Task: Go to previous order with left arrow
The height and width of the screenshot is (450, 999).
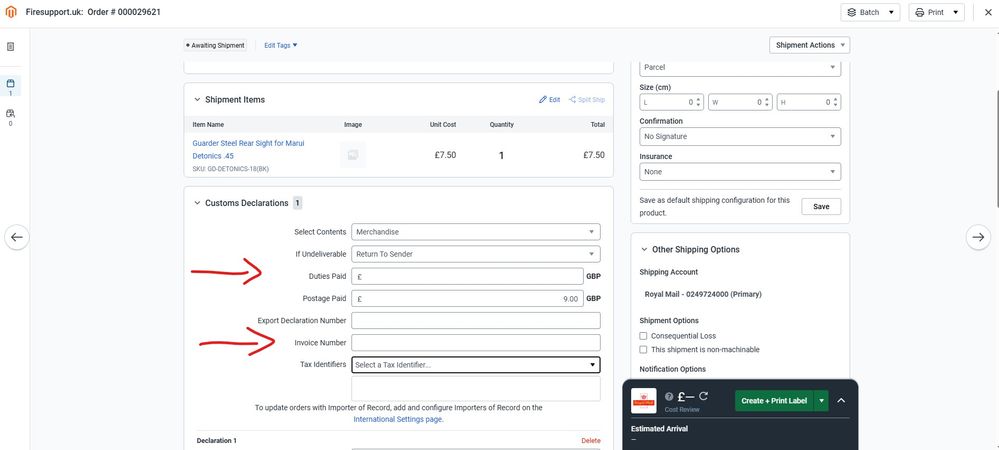Action: pyautogui.click(x=17, y=237)
